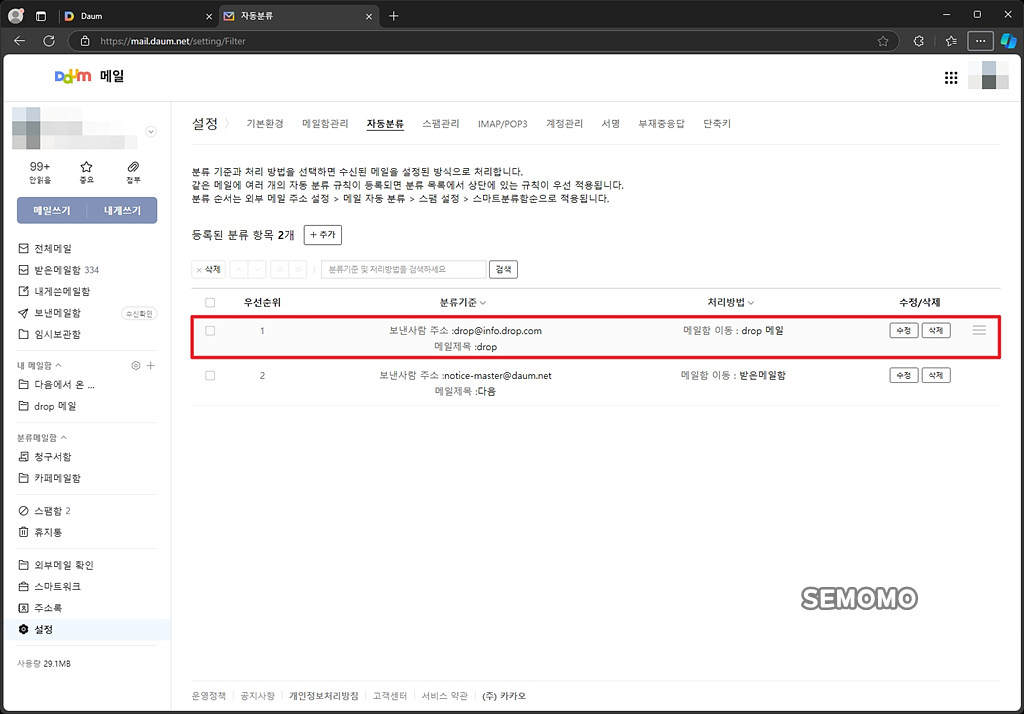Switch to 기본환경 settings tab
1024x714 pixels.
(x=265, y=123)
